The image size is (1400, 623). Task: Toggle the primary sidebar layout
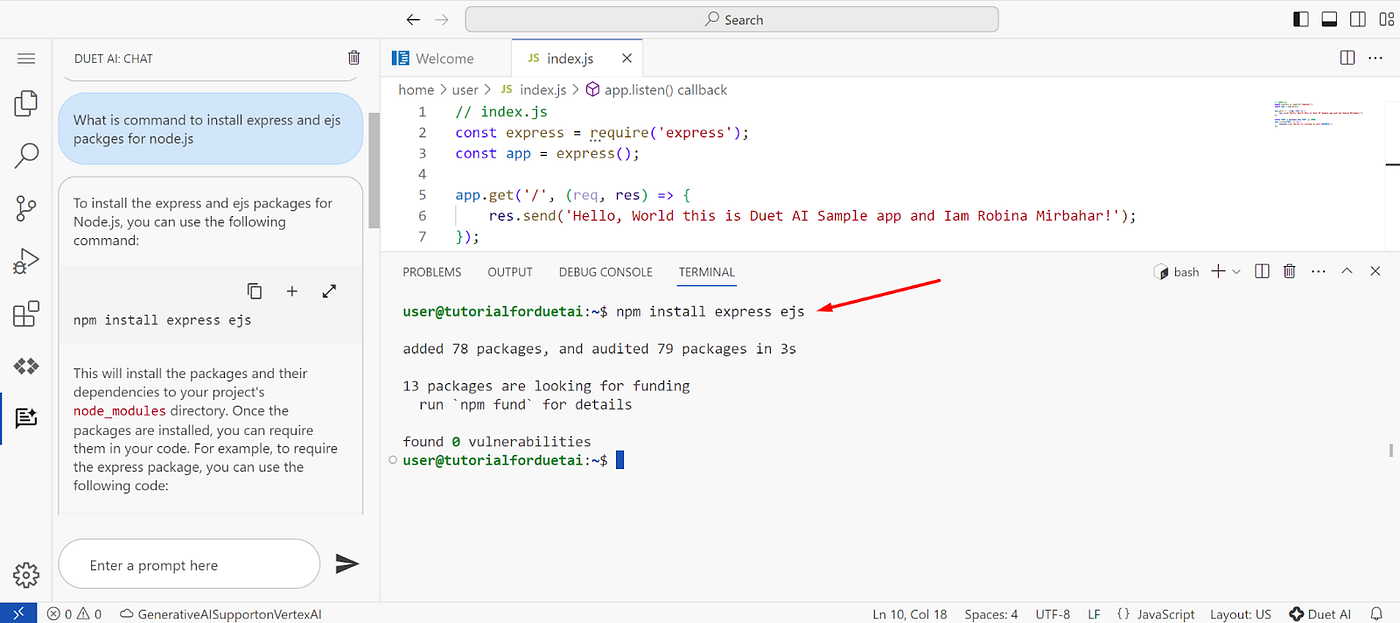1301,19
